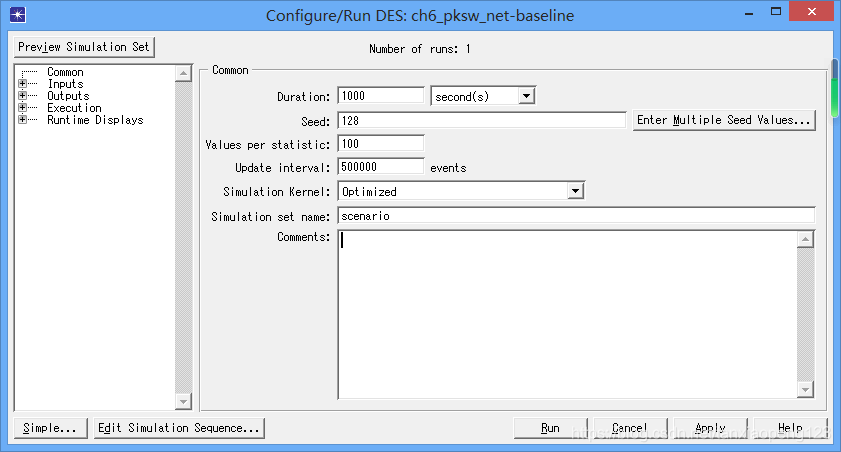Select Inputs in the settings tree
841x452 pixels.
65,84
